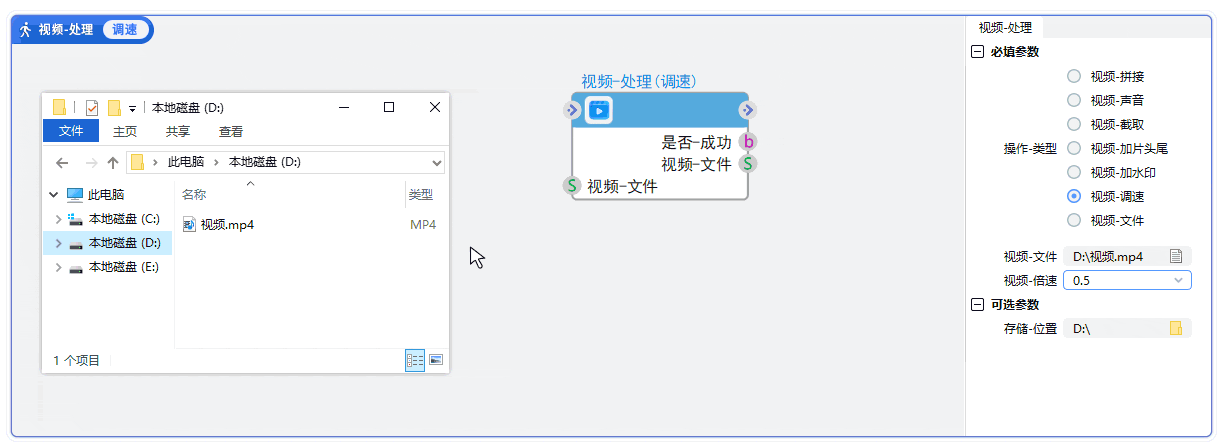Expand 本地磁盘 (C:) in navigation tree
The image size is (1227, 445).
click(58, 219)
